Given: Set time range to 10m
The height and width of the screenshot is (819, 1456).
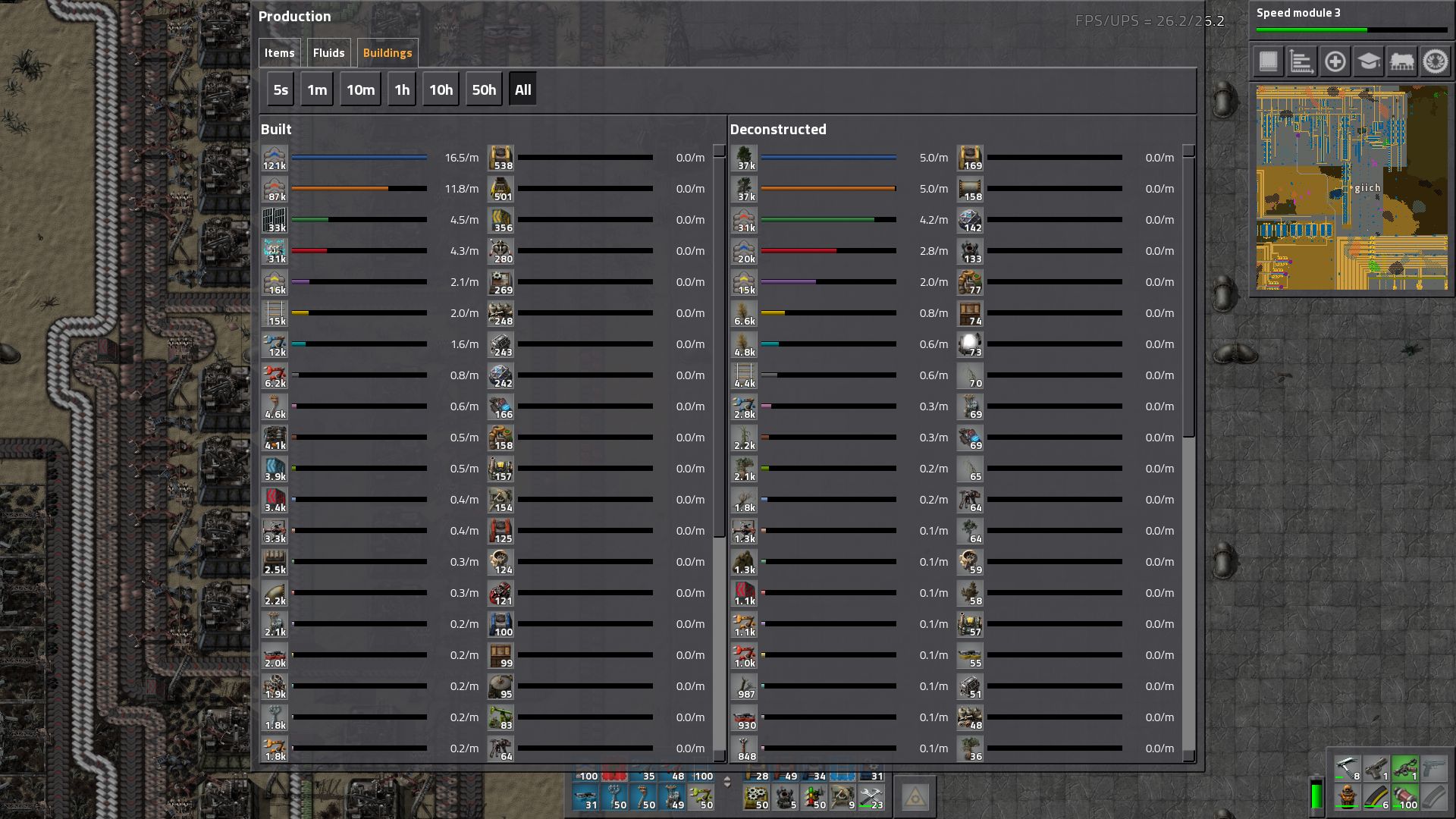Looking at the screenshot, I should coord(361,89).
